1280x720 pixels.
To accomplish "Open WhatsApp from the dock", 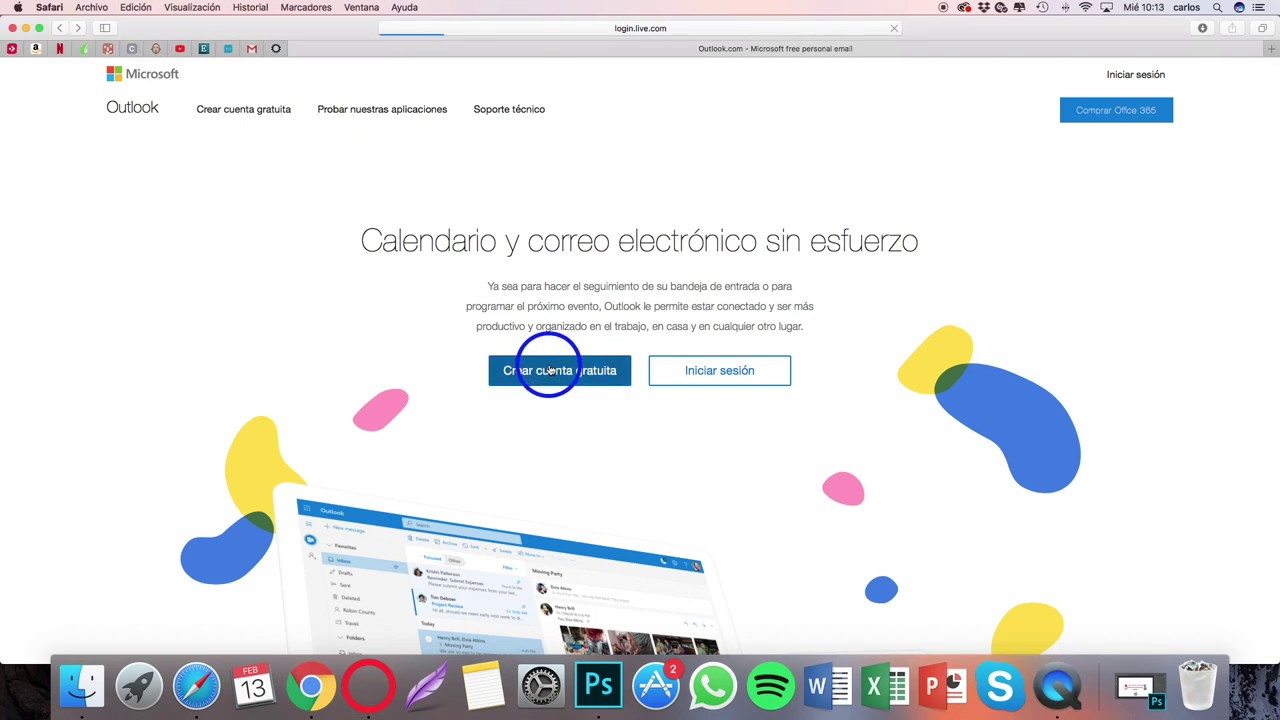I will tap(713, 686).
